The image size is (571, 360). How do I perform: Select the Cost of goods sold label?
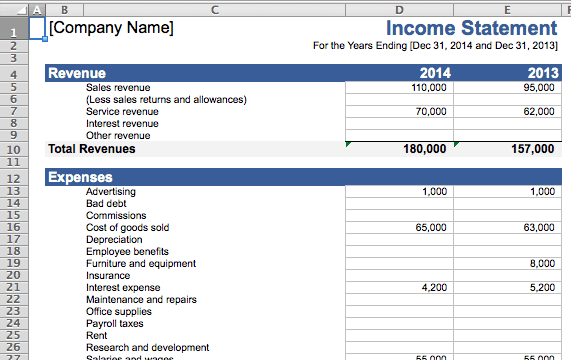127,228
